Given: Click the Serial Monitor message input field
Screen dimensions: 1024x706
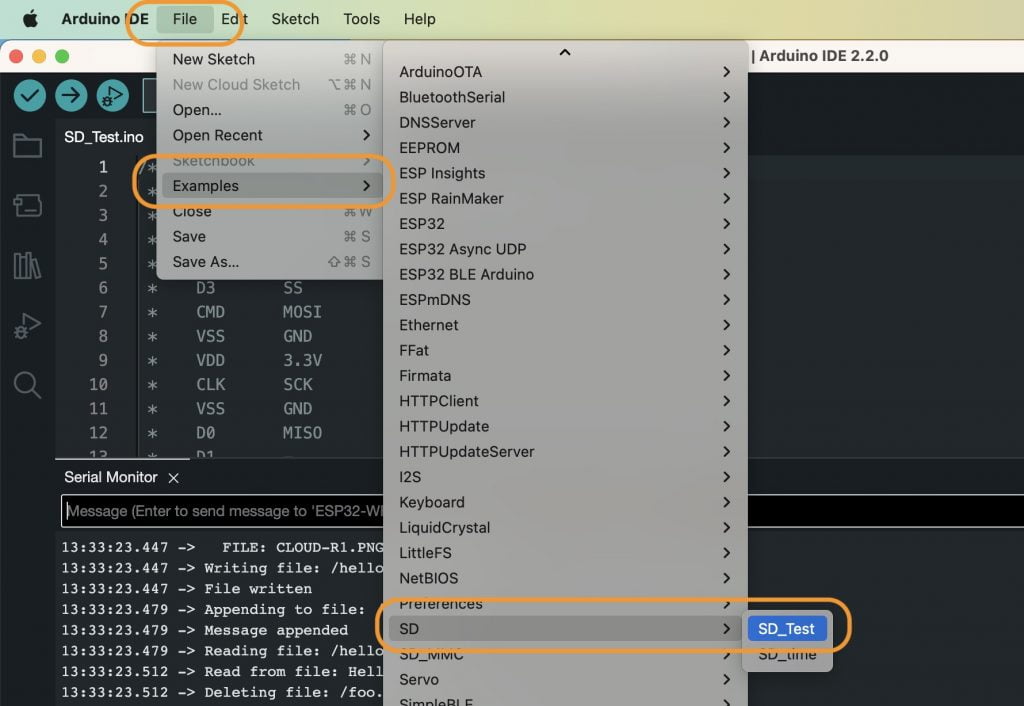Looking at the screenshot, I should coord(543,511).
